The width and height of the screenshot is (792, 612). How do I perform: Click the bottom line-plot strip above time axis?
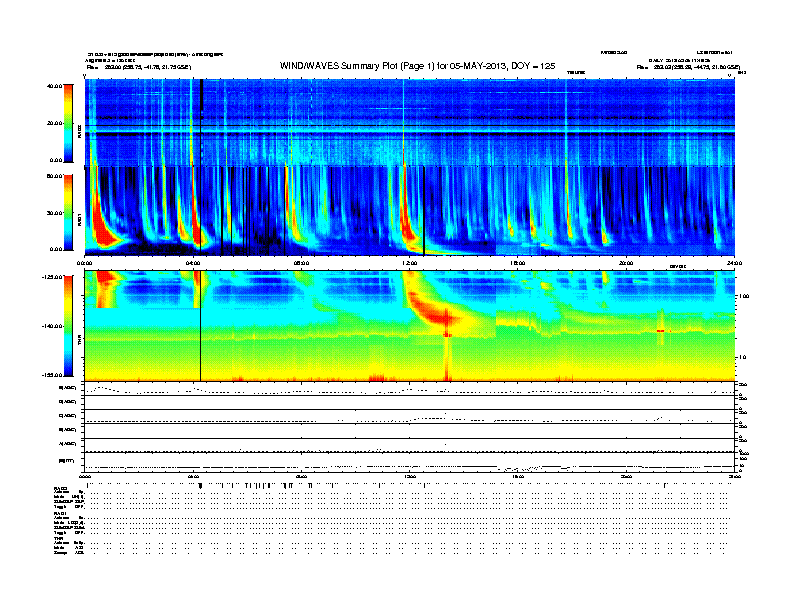(x=410, y=462)
